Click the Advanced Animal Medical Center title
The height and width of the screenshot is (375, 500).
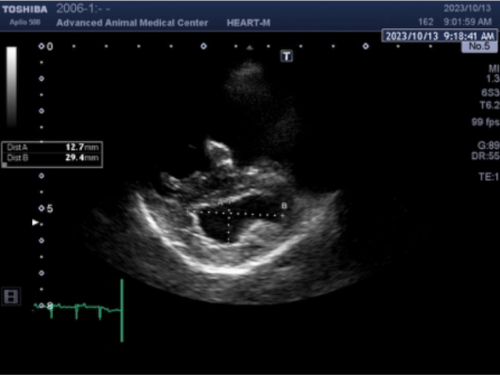pos(132,23)
